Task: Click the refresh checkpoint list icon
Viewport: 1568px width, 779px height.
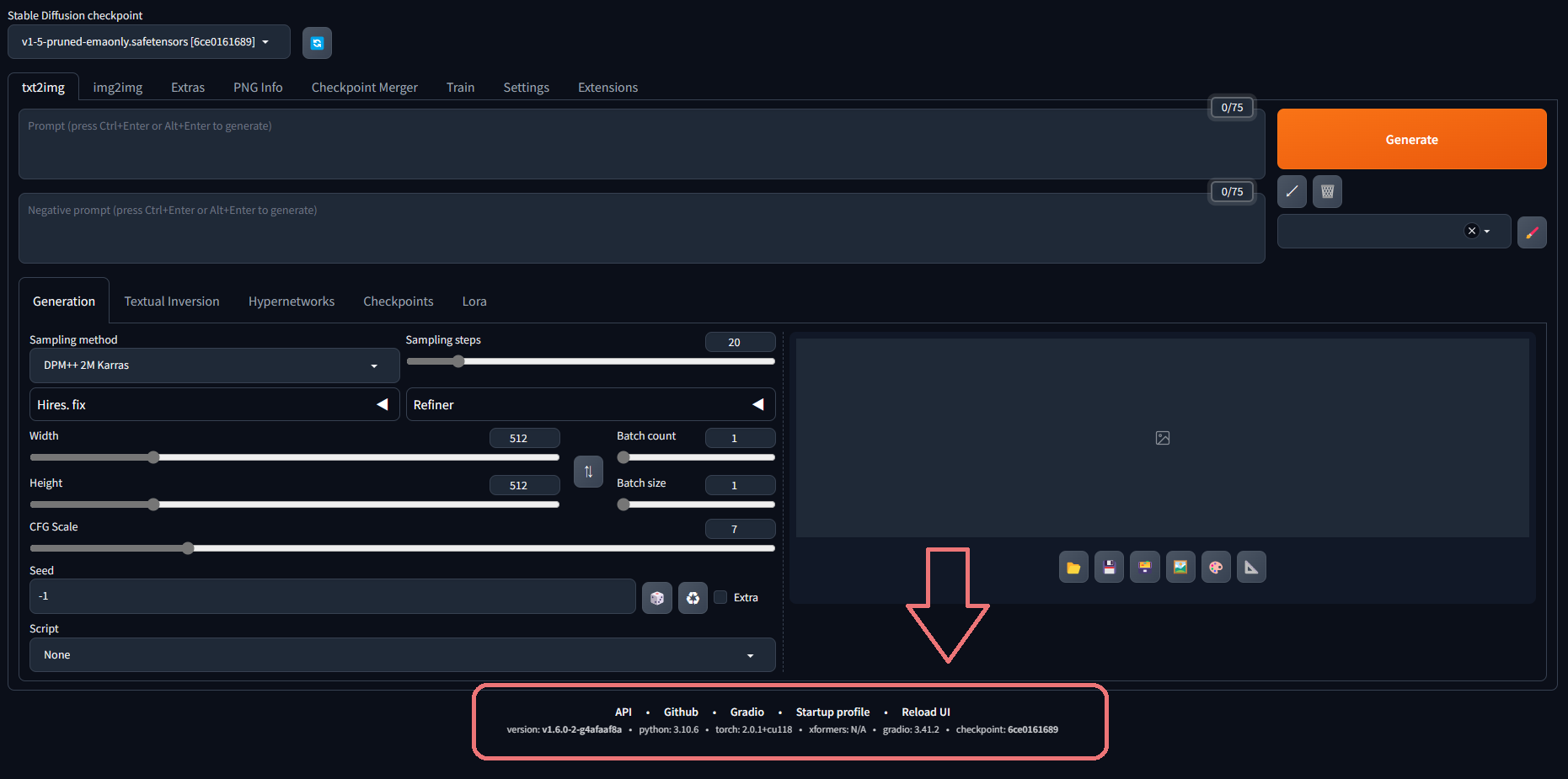Action: pos(317,42)
